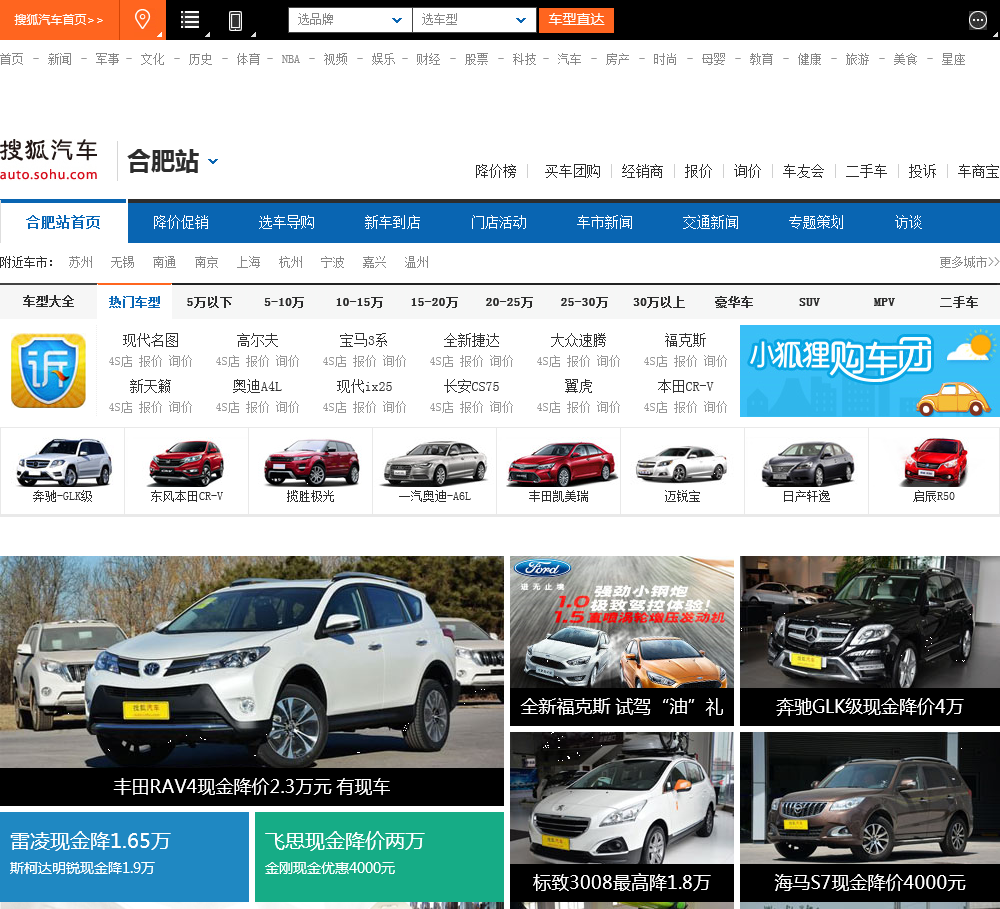Open the 选品牌 brand dropdown
Viewport: 1000px width, 909px height.
[350, 20]
